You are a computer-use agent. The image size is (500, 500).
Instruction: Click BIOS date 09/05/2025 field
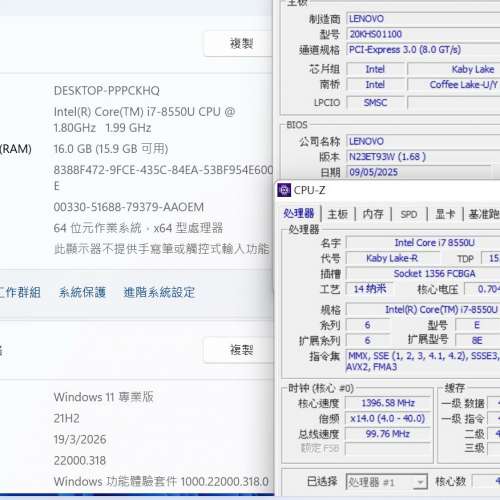tap(419, 172)
